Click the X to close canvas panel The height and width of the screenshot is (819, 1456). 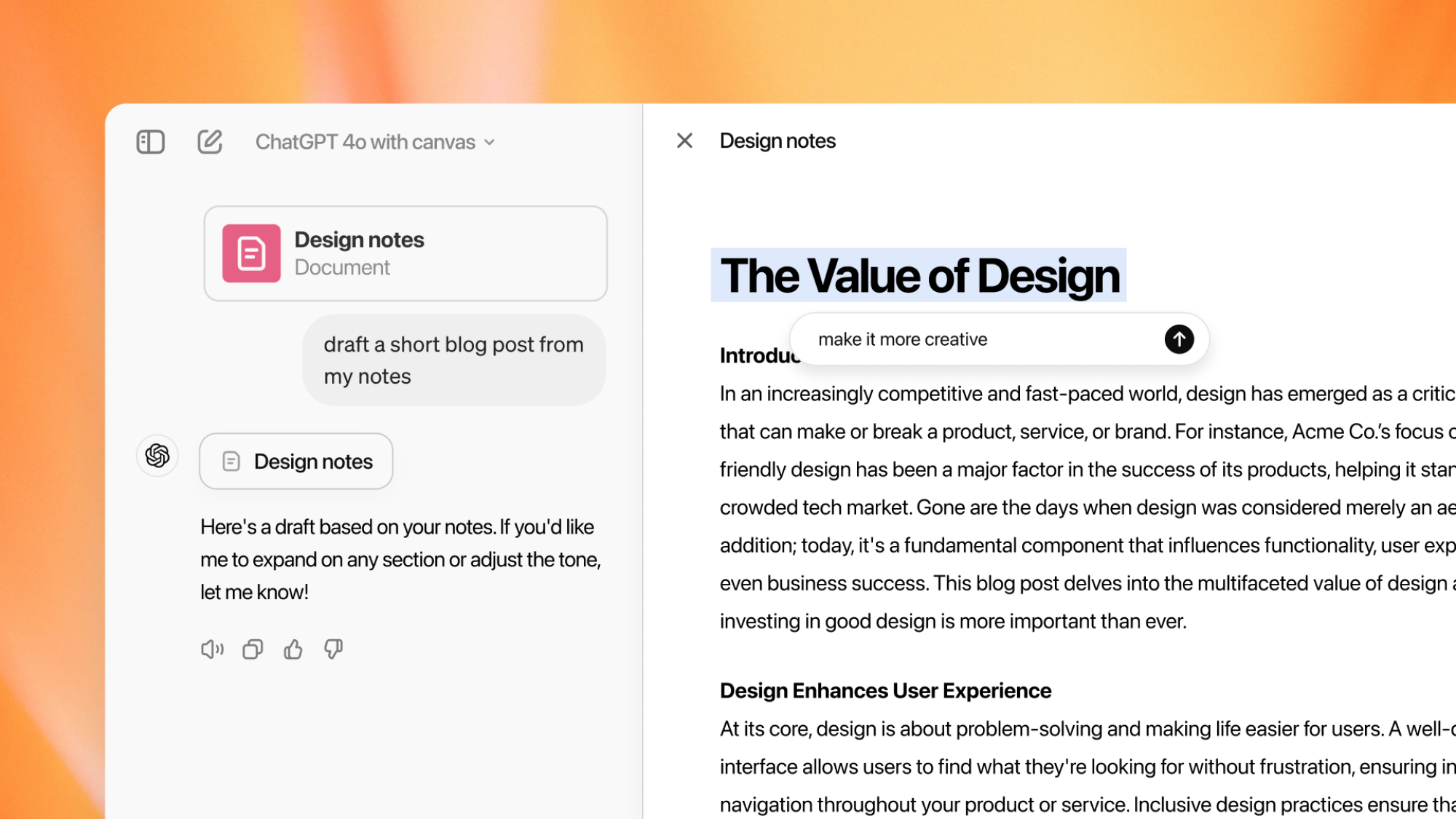pos(684,141)
